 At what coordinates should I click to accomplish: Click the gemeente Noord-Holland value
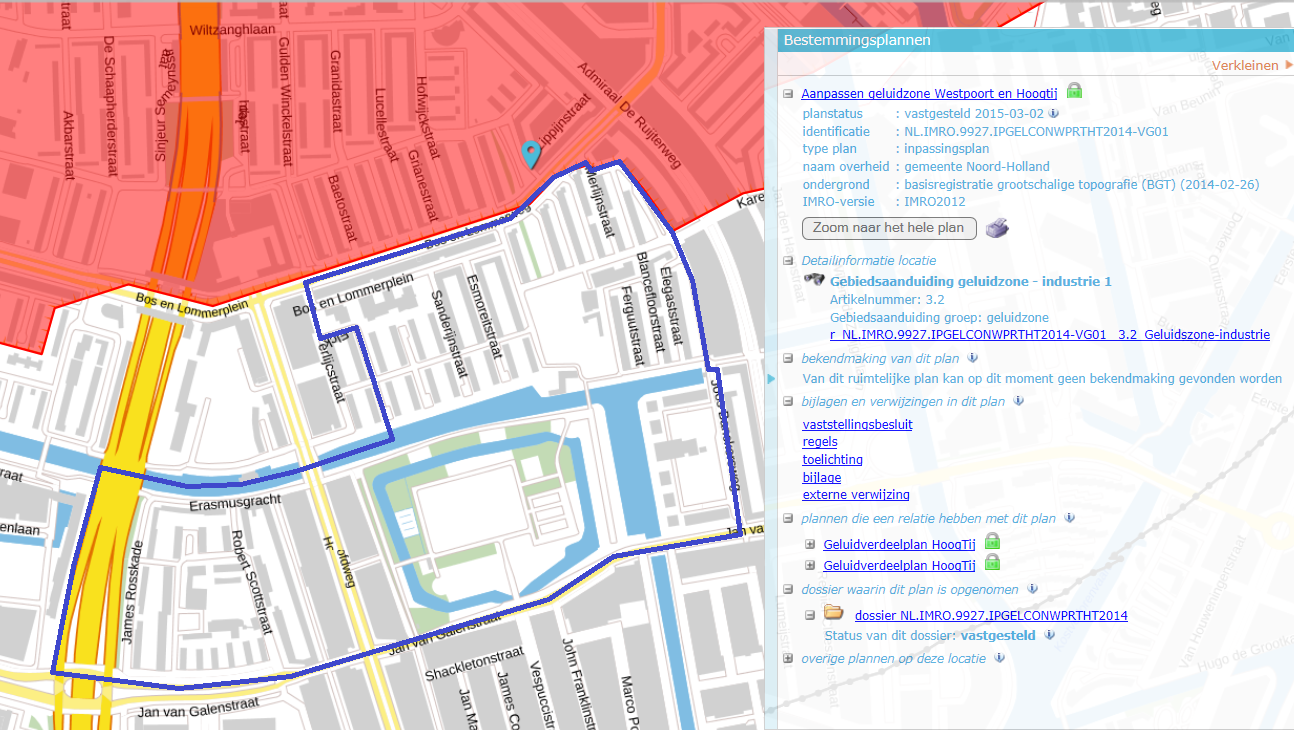tap(977, 167)
